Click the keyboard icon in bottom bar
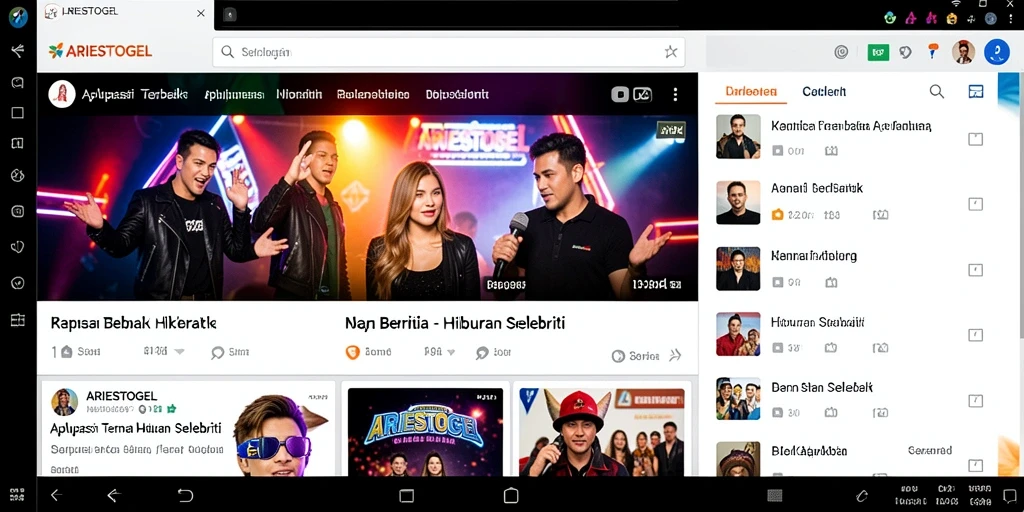Viewport: 1024px width, 512px height. point(775,496)
